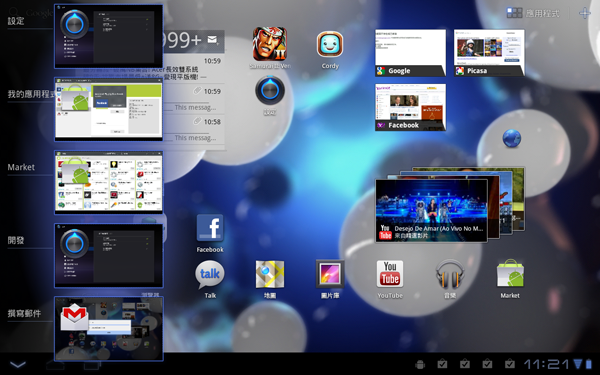The image size is (600, 375).
Task: Open the 應用程式 apps drawer button
Action: (x=533, y=13)
